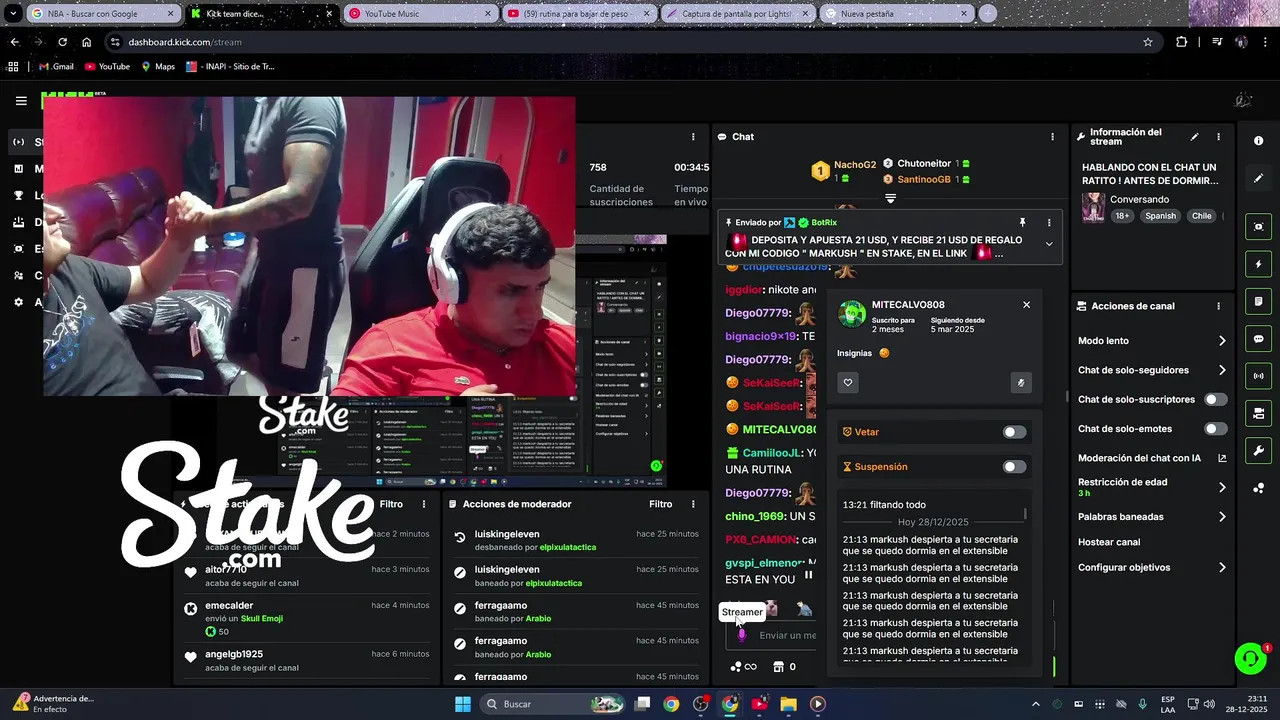Unpin the BotRix pinned message
This screenshot has height=720, width=1280.
(x=1022, y=222)
